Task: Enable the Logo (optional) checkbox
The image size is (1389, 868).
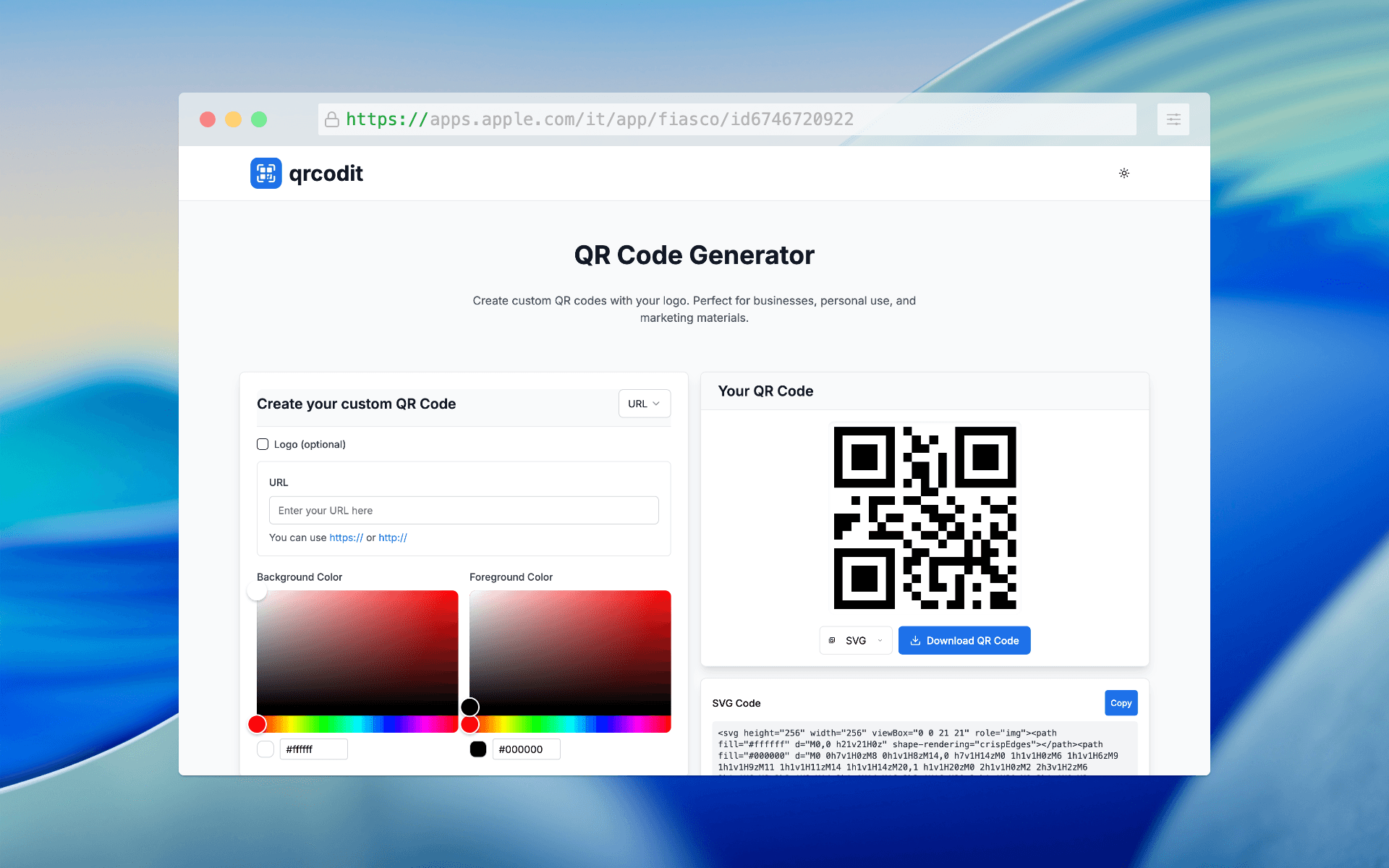Action: click(x=263, y=444)
